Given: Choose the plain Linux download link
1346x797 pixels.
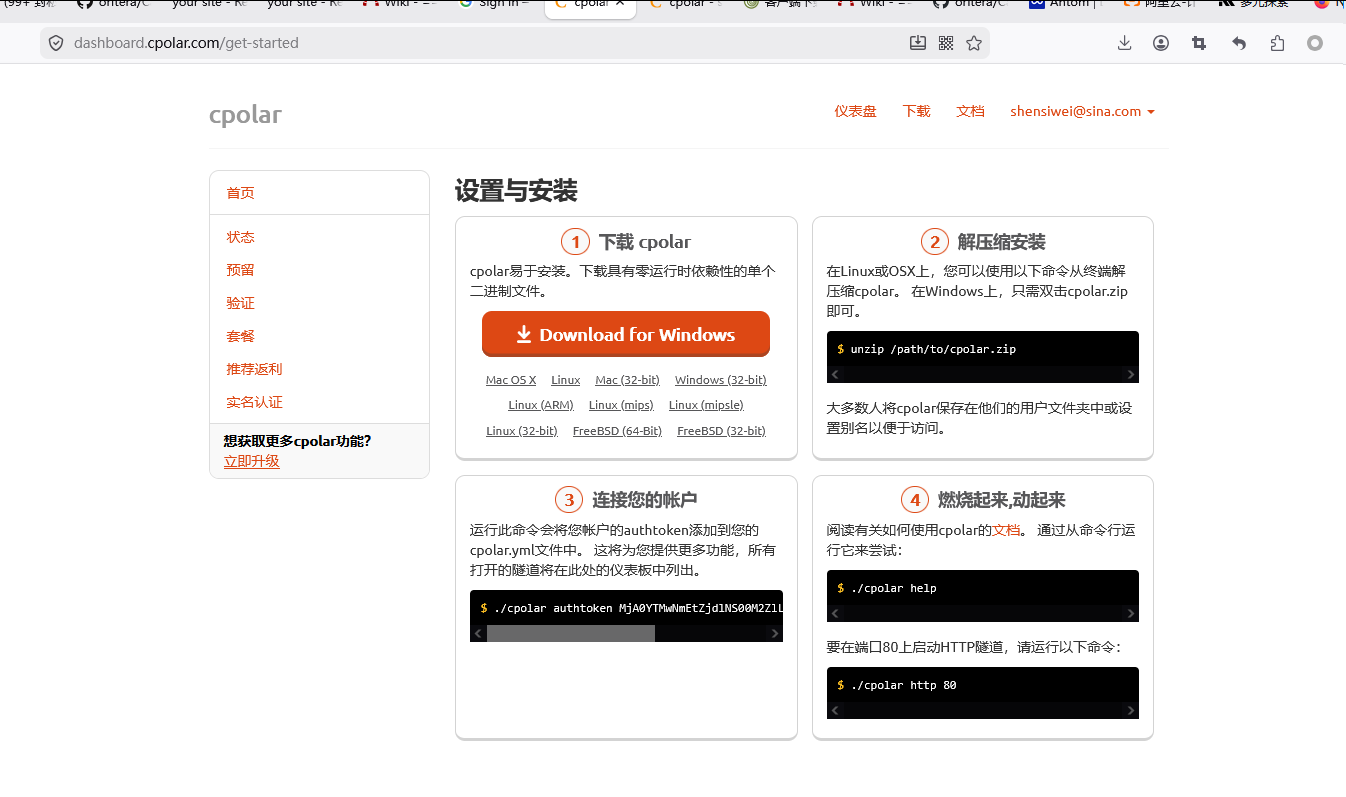Looking at the screenshot, I should [566, 380].
